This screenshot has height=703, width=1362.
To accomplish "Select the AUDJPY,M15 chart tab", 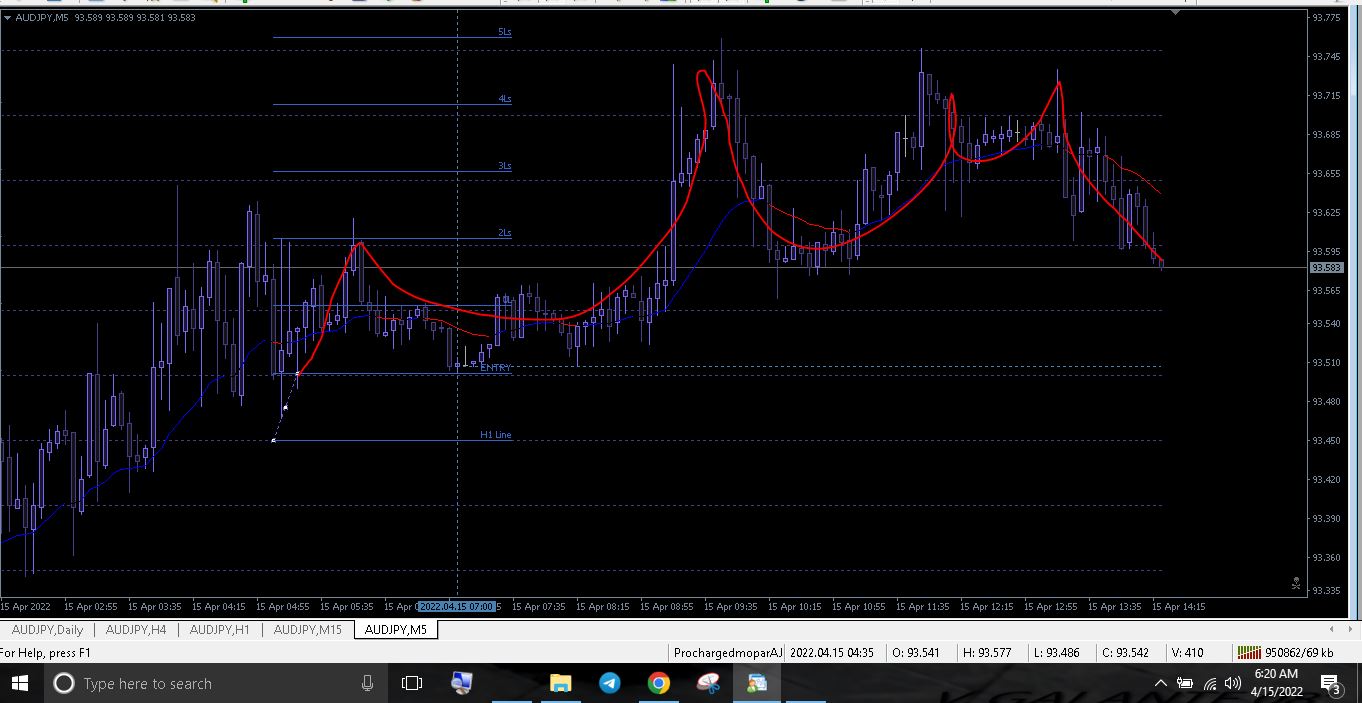I will 307,629.
